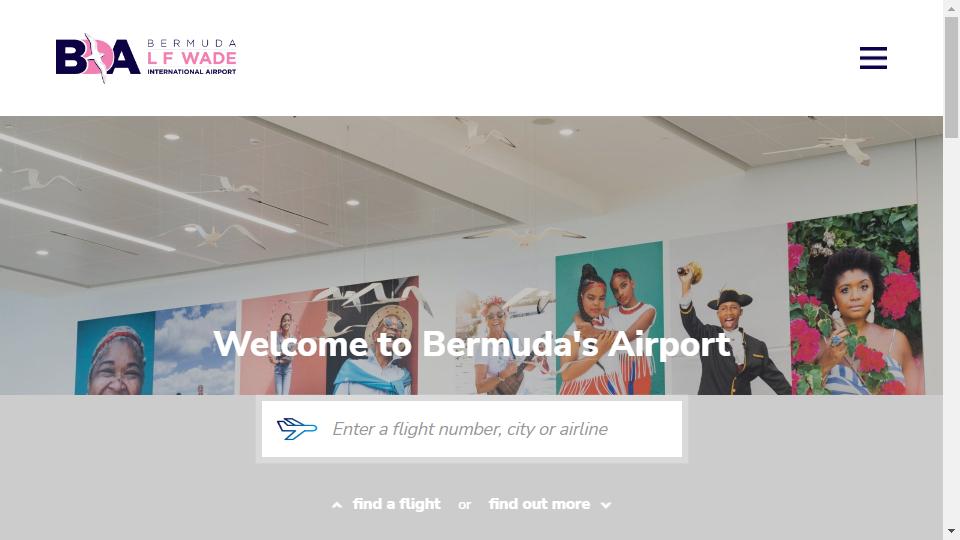
Task: Select the find out more link
Action: tap(539, 504)
